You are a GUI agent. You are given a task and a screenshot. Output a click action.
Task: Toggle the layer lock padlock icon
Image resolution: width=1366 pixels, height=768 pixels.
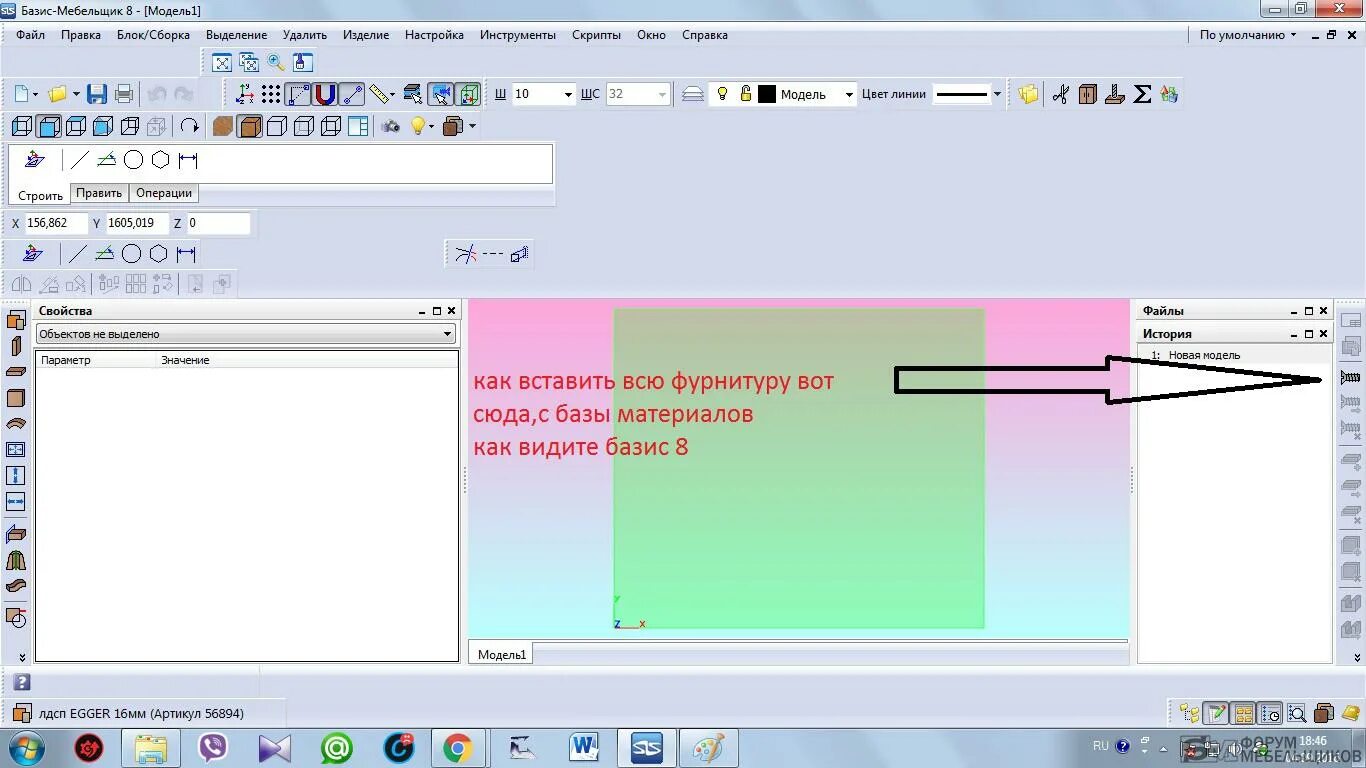click(745, 94)
